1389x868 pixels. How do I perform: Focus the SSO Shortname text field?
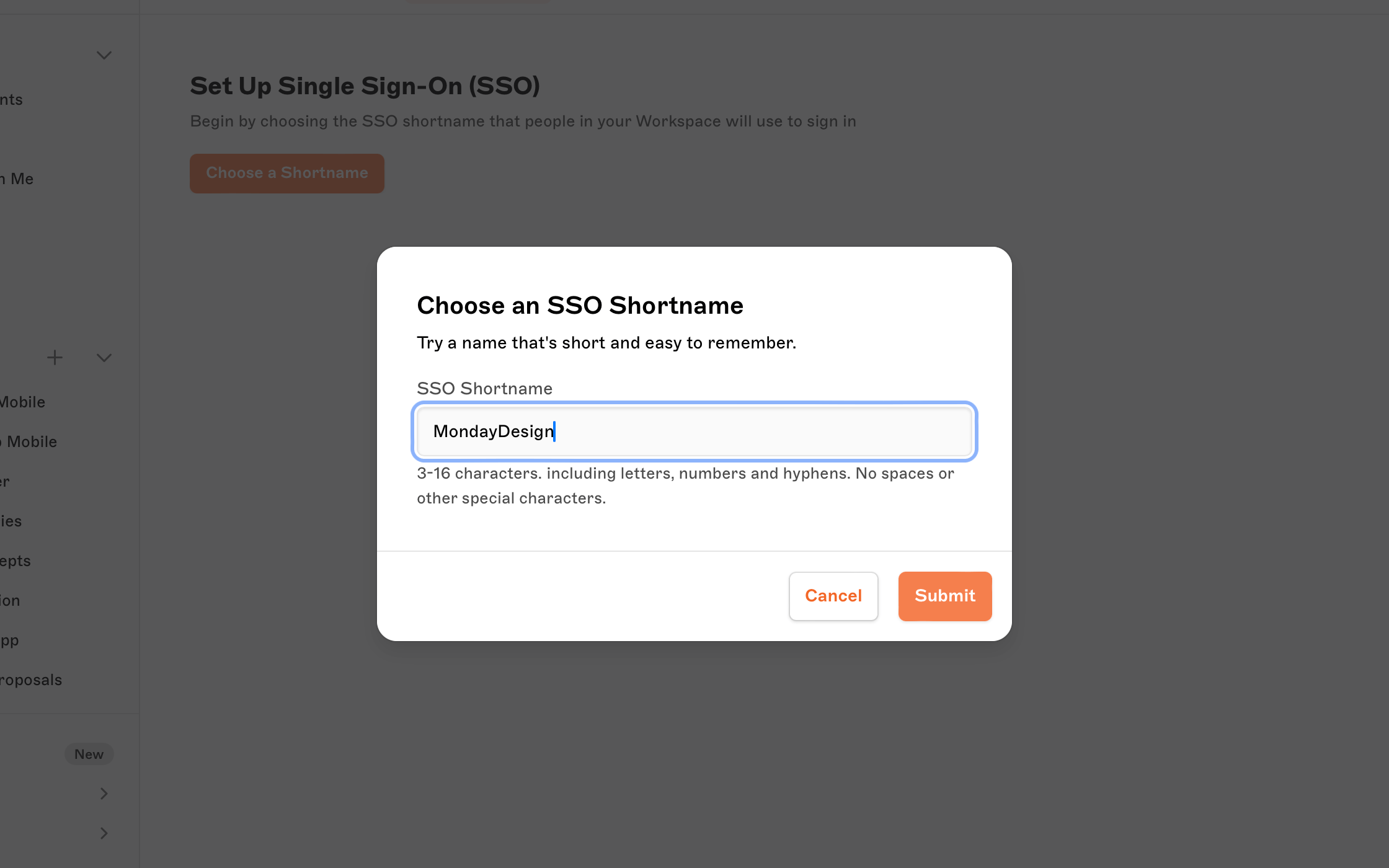(x=694, y=432)
